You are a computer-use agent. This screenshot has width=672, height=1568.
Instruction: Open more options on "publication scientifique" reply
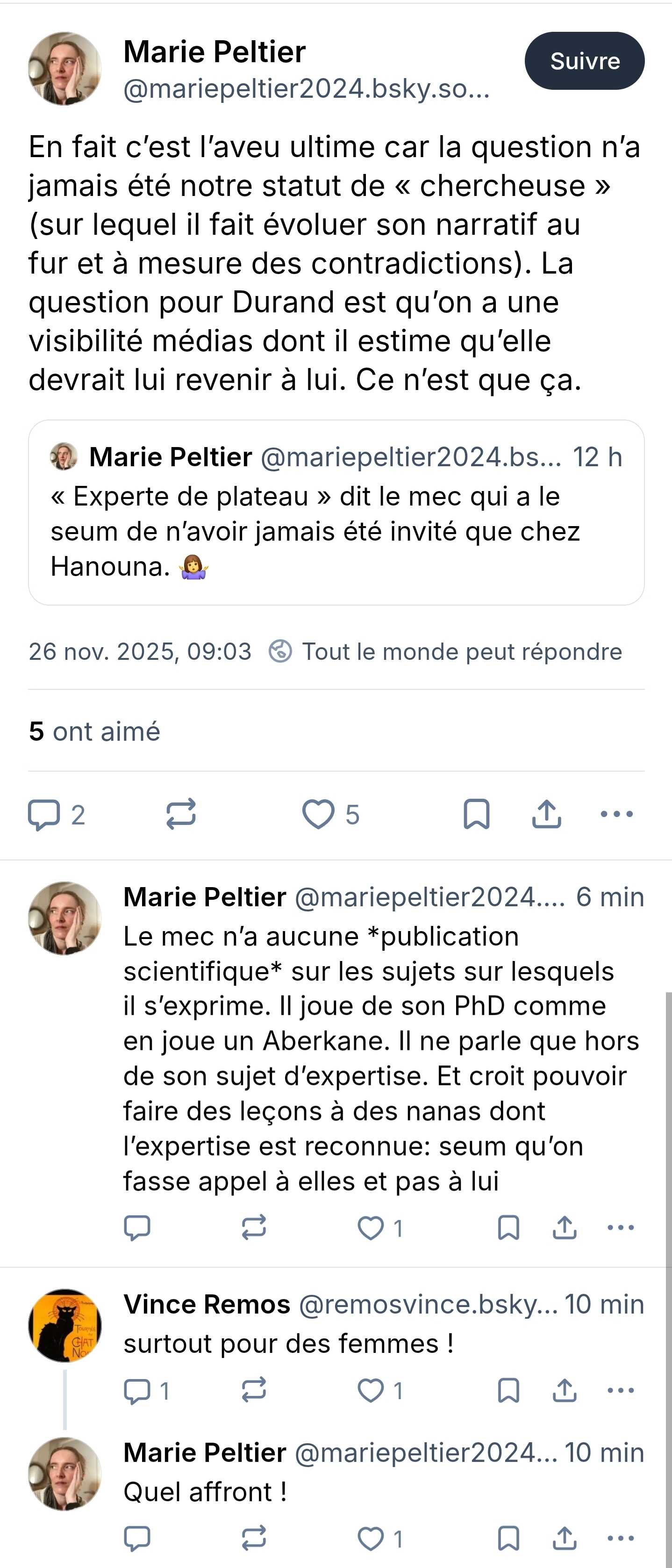[620, 1228]
